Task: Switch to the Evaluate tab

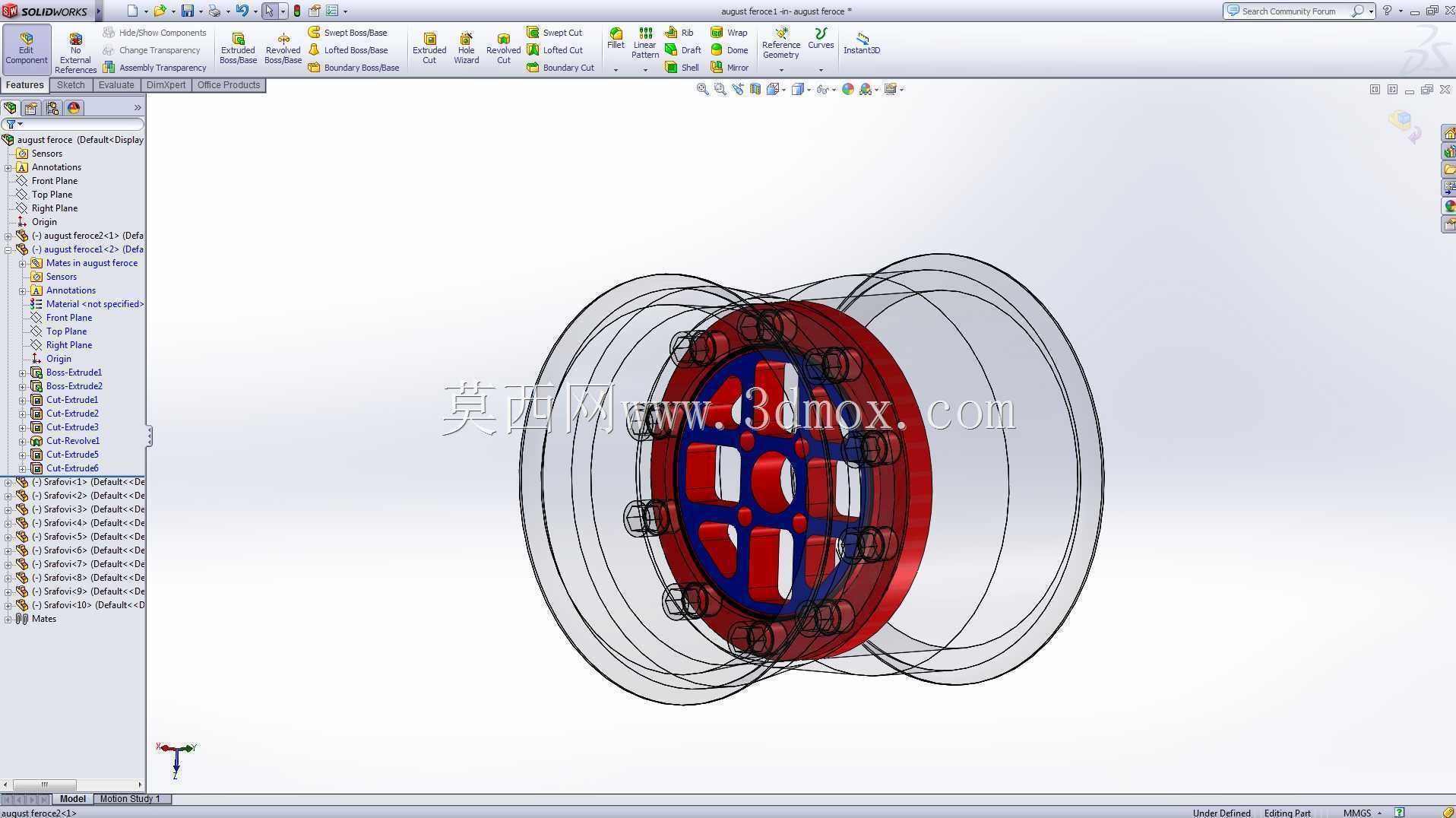Action: click(x=116, y=85)
